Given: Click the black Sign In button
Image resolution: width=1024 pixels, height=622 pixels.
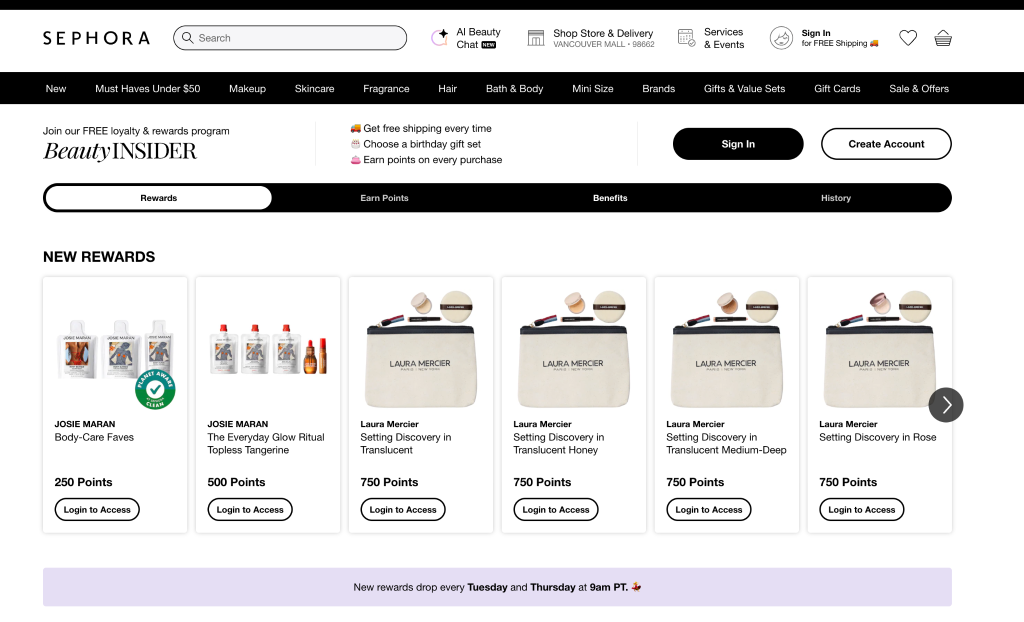Looking at the screenshot, I should tap(738, 144).
